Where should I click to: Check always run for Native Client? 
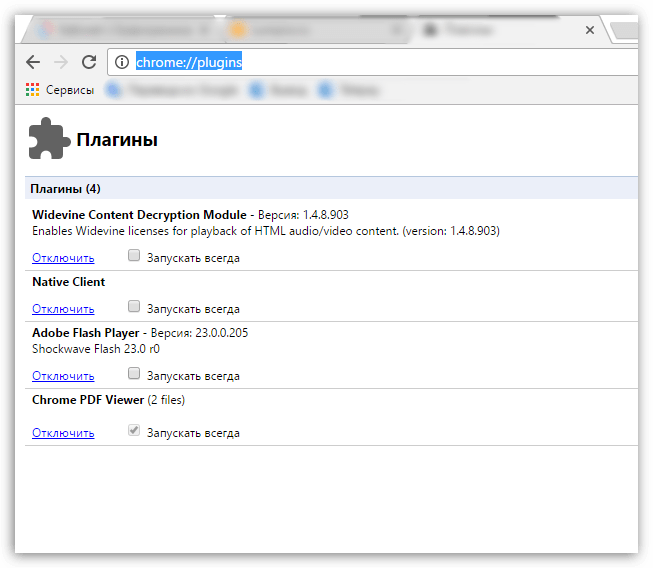point(134,306)
